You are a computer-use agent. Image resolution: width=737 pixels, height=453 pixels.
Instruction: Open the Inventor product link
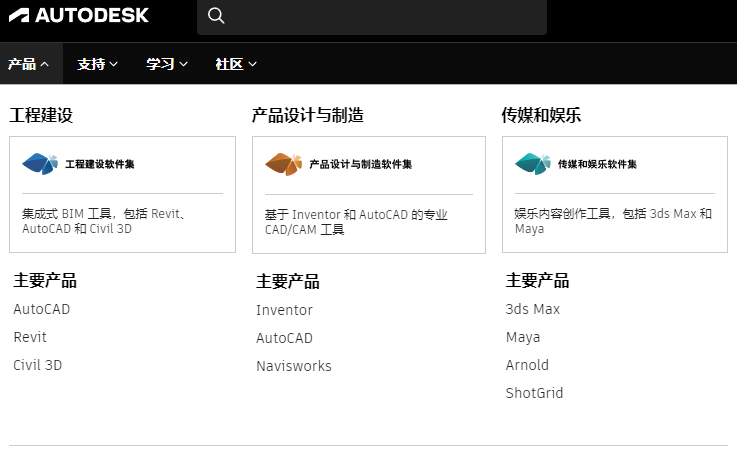point(284,310)
